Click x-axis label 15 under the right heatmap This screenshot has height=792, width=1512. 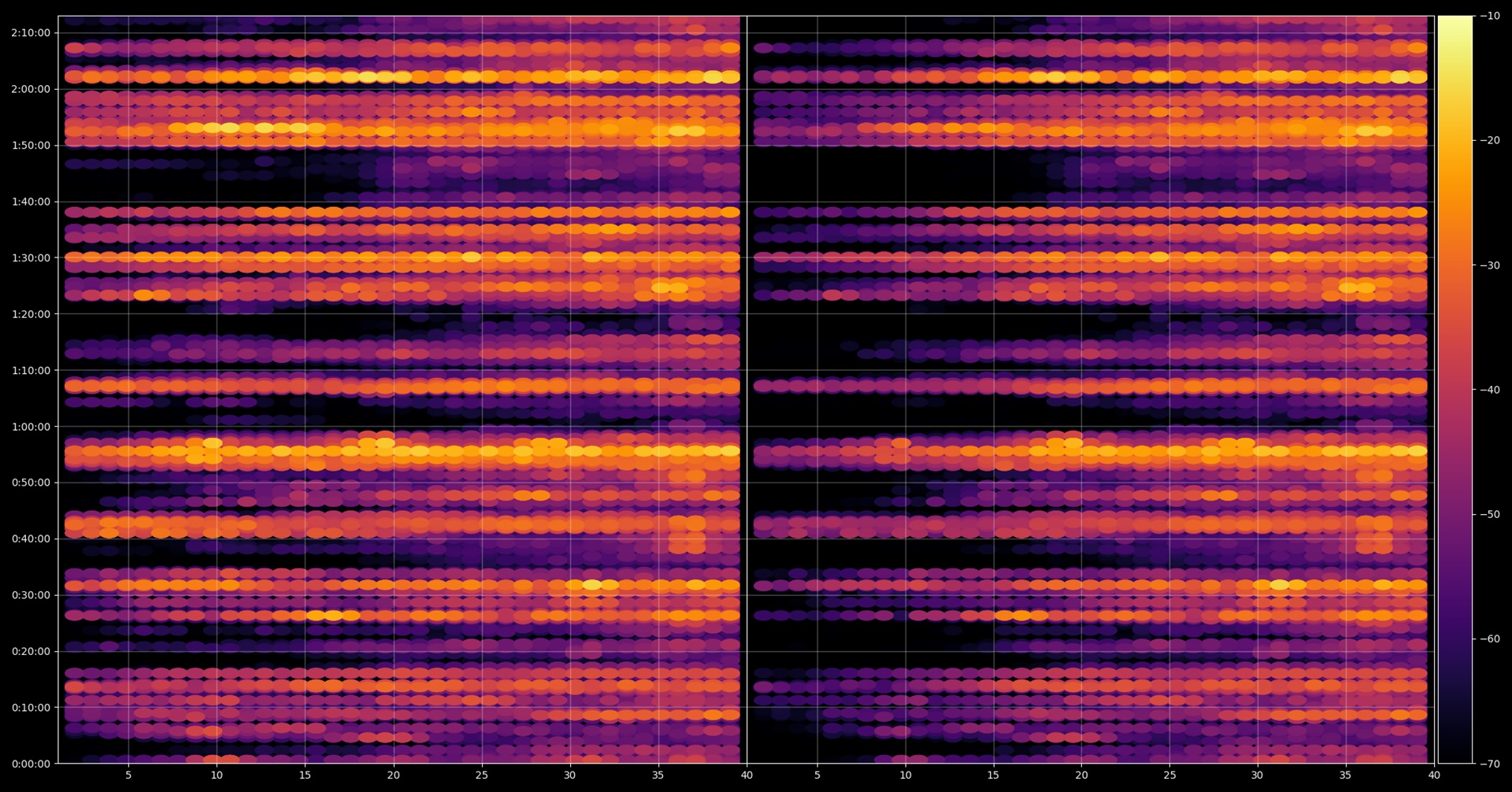click(993, 775)
